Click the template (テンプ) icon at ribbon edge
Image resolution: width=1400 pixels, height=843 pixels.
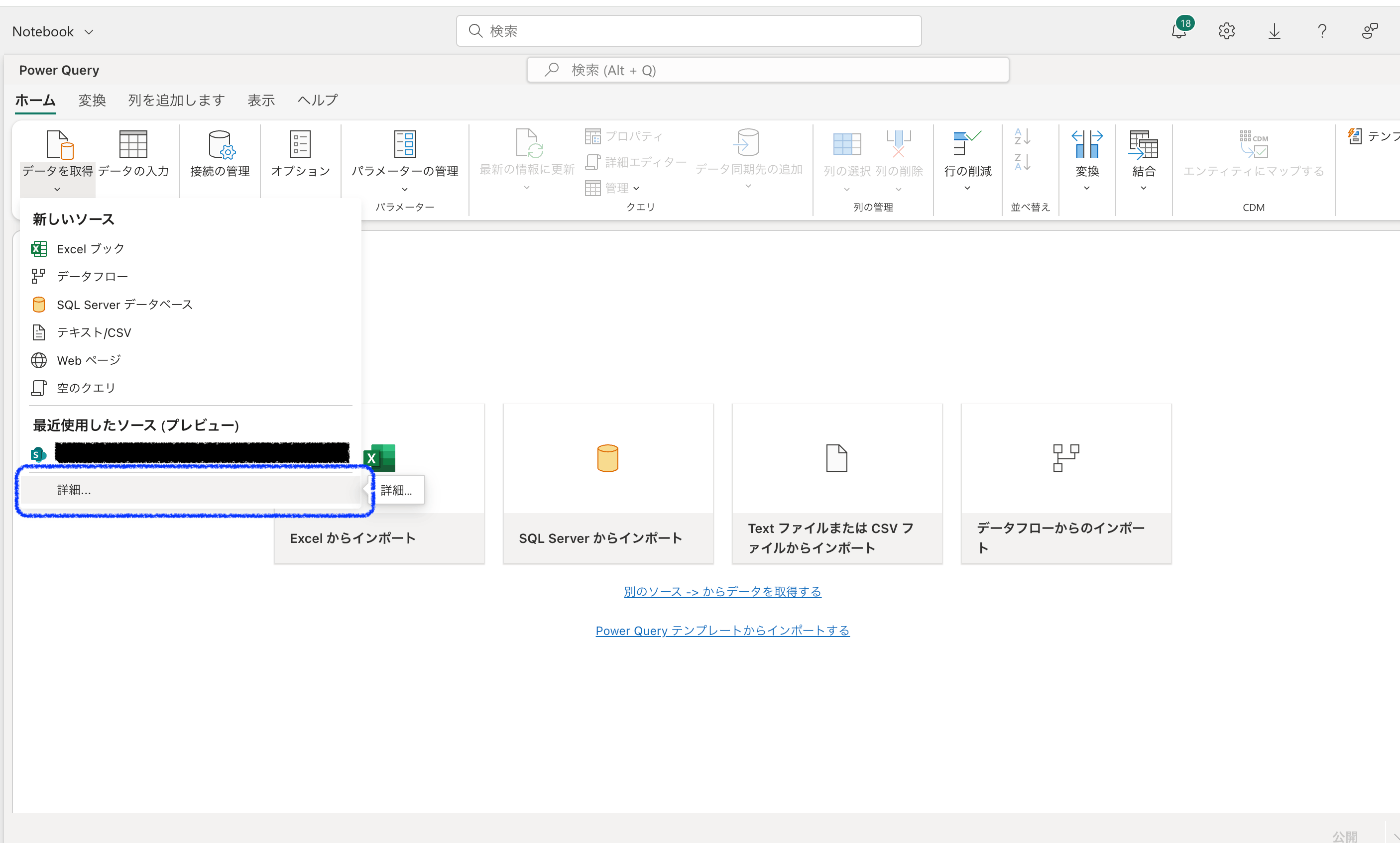[x=1355, y=136]
